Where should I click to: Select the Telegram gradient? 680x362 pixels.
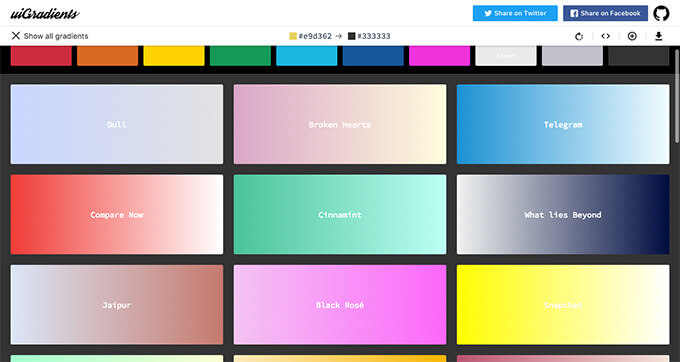pyautogui.click(x=563, y=124)
